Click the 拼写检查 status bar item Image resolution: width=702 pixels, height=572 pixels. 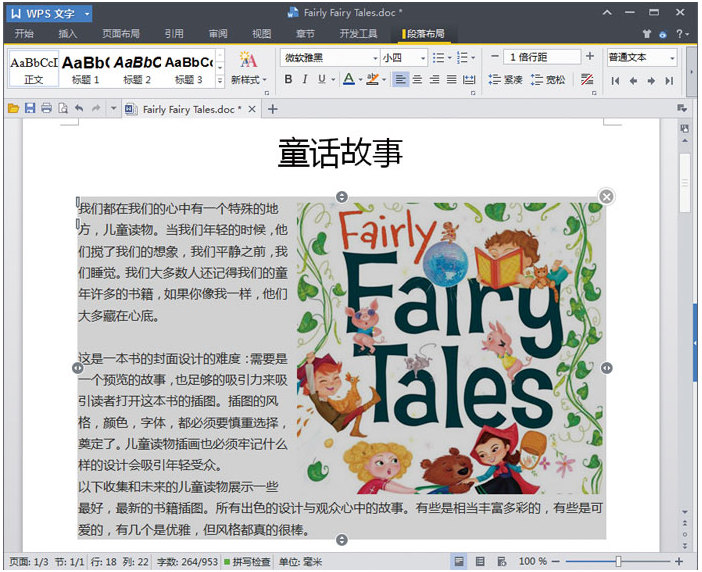247,562
